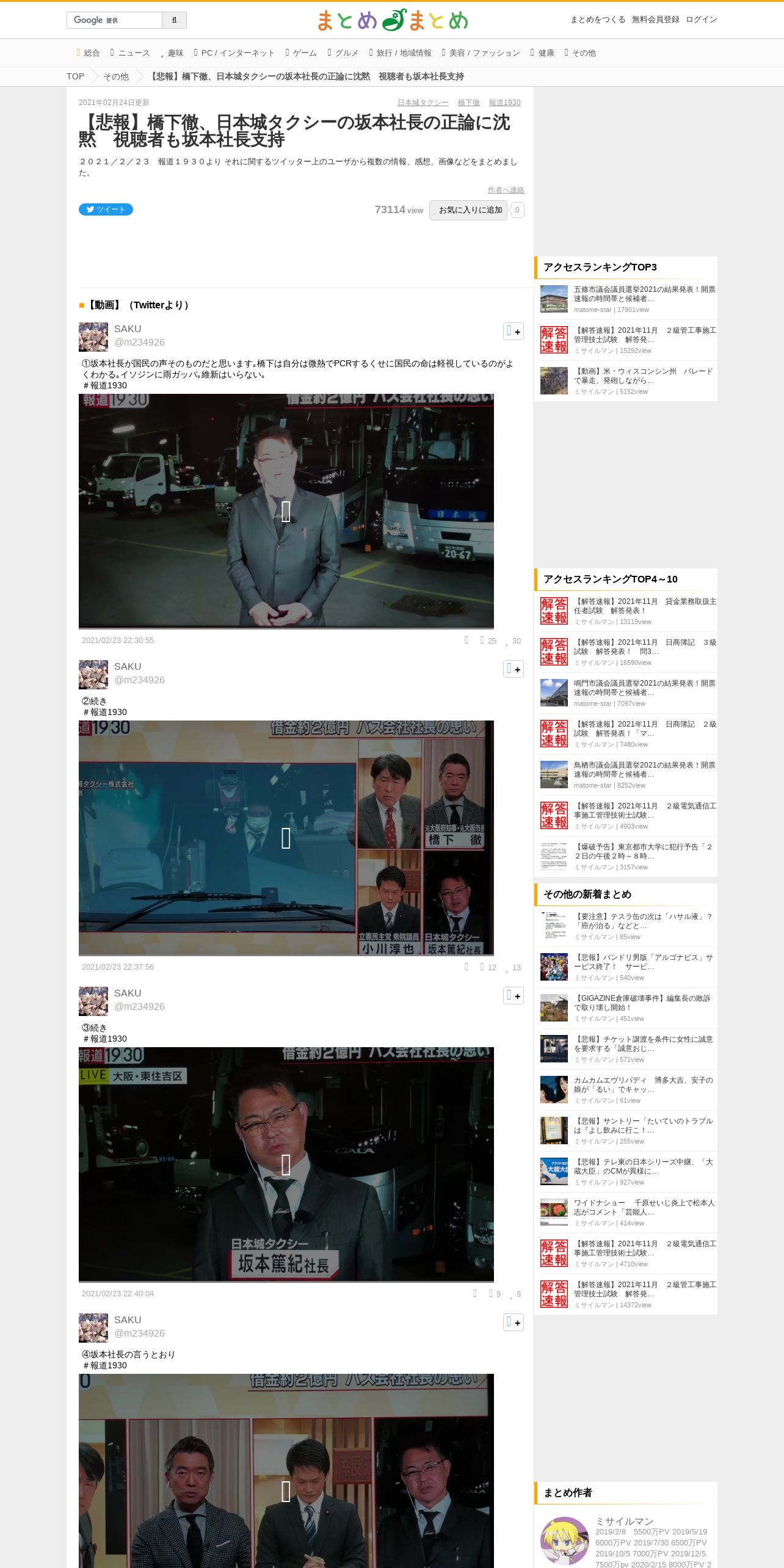Click plus button on ④ tweet

(513, 1323)
